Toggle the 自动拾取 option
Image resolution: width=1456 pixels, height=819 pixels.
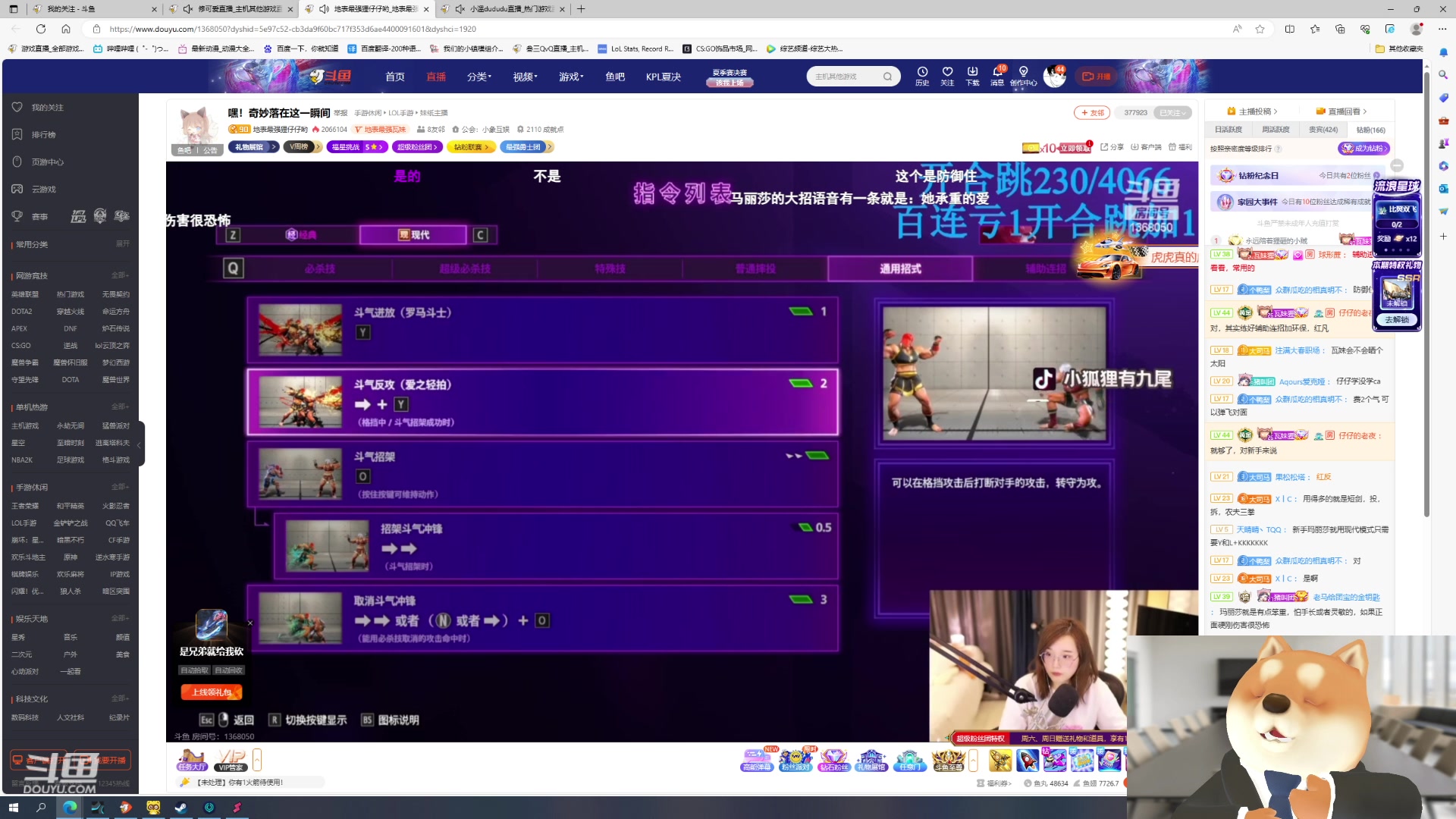click(194, 670)
